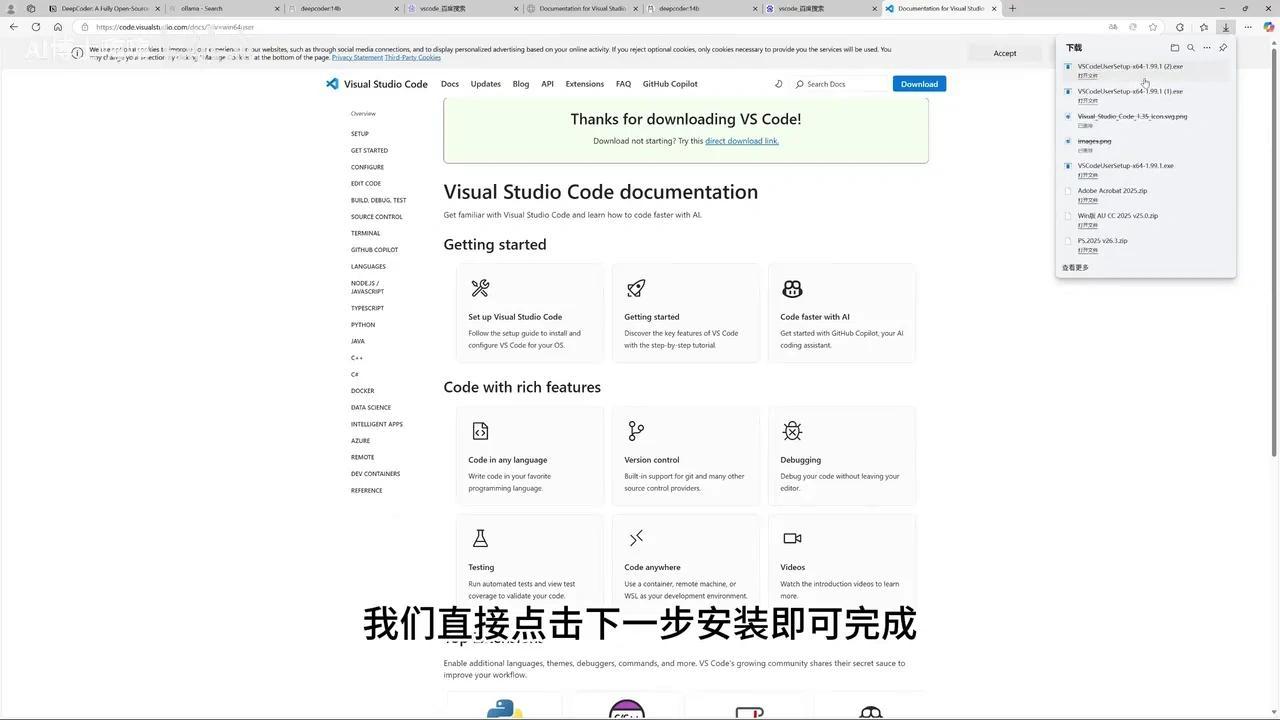Click the Debugging bug icon
Image resolution: width=1280 pixels, height=720 pixels.
coord(792,431)
